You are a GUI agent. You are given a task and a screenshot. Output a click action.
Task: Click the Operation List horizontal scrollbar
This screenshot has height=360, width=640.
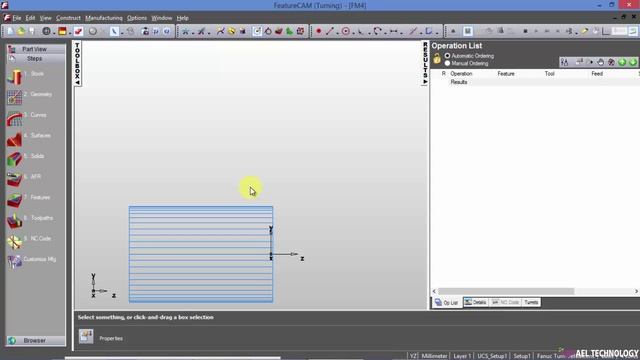(506, 291)
